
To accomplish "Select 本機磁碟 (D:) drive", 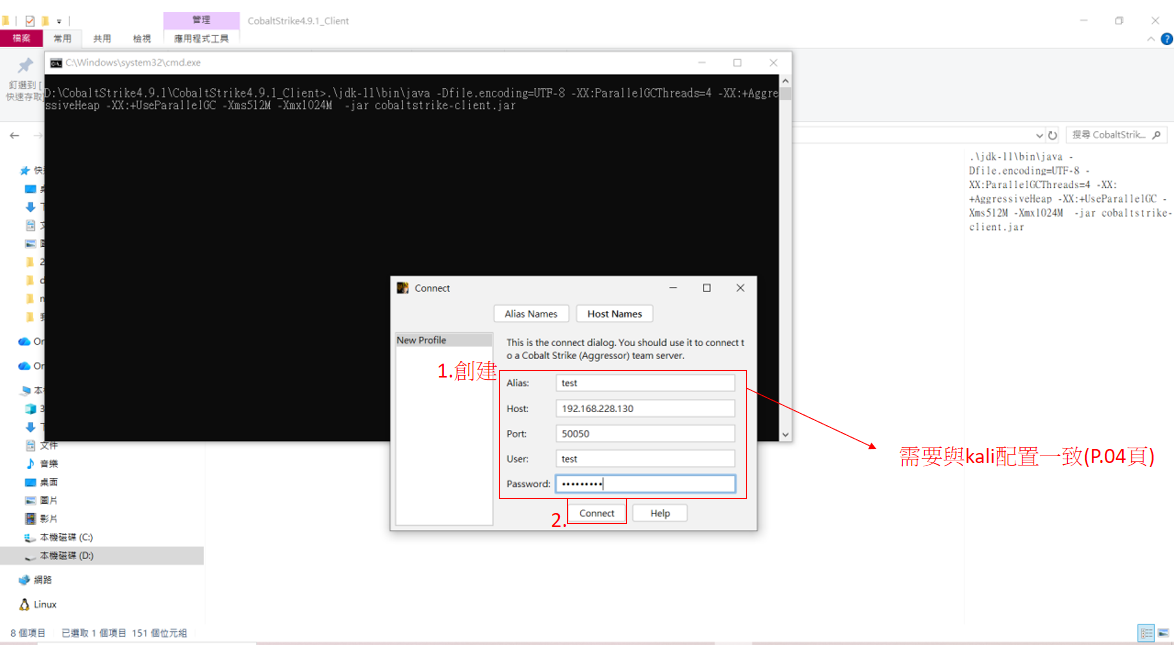I will (66, 556).
